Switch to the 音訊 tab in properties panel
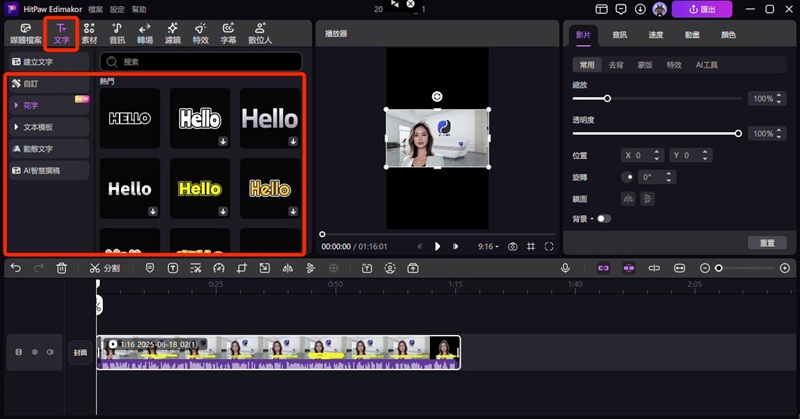 [x=619, y=35]
